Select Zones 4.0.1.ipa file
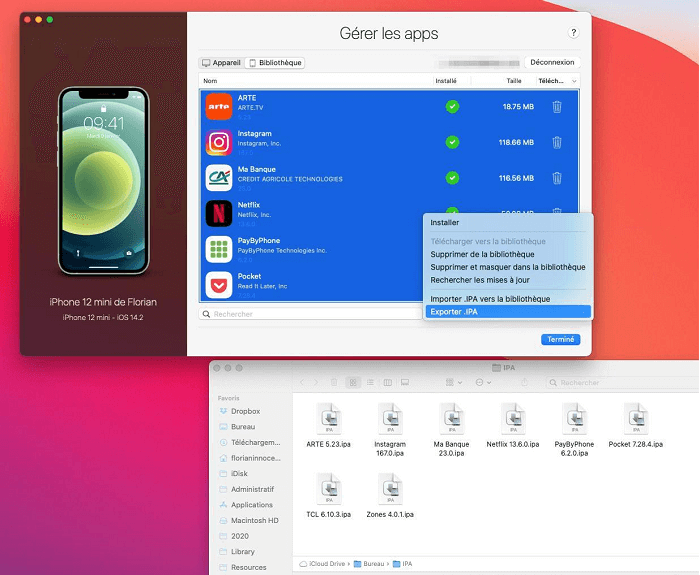 click(390, 496)
